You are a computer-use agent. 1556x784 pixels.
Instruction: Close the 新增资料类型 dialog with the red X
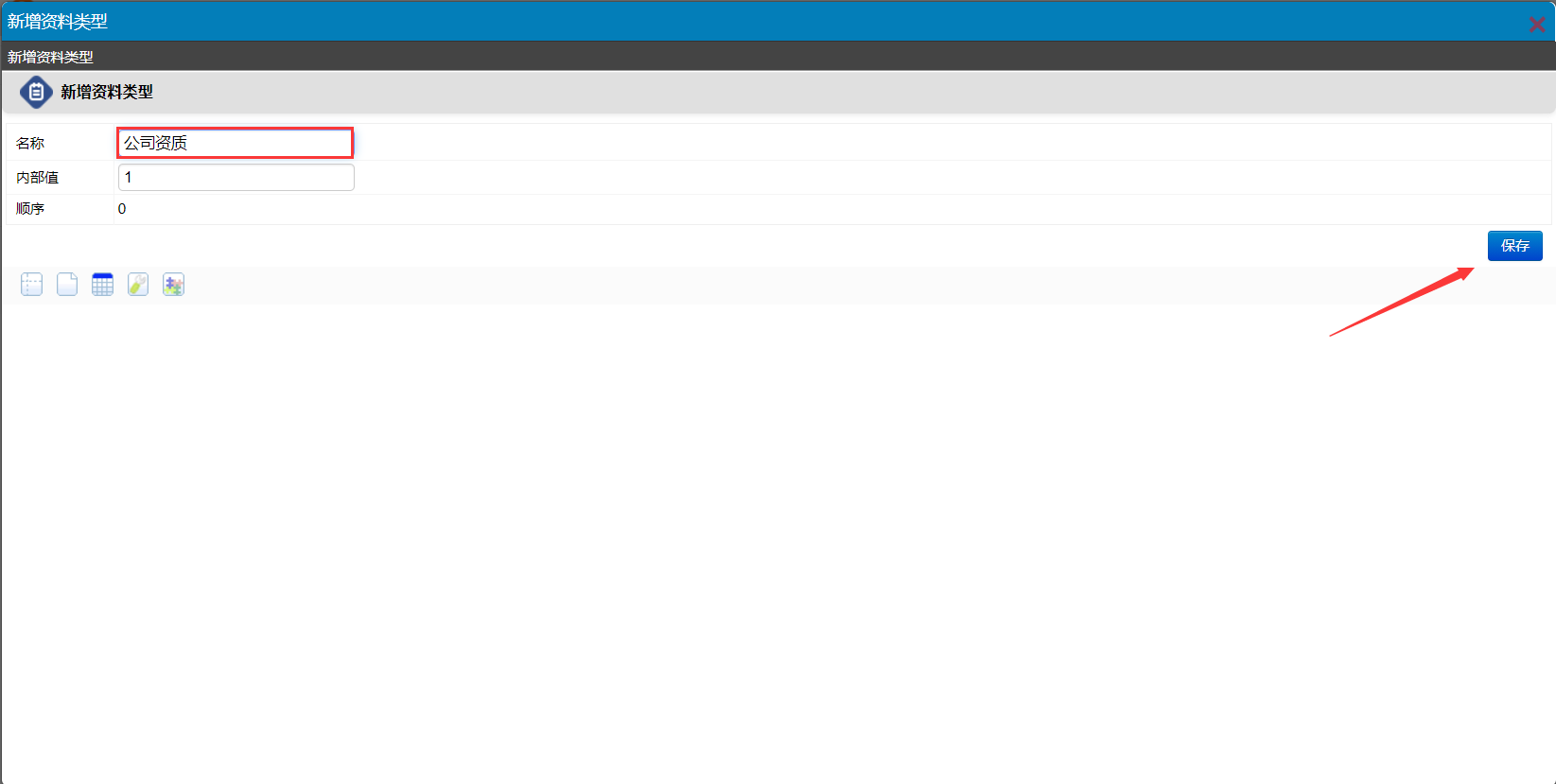click(1537, 24)
